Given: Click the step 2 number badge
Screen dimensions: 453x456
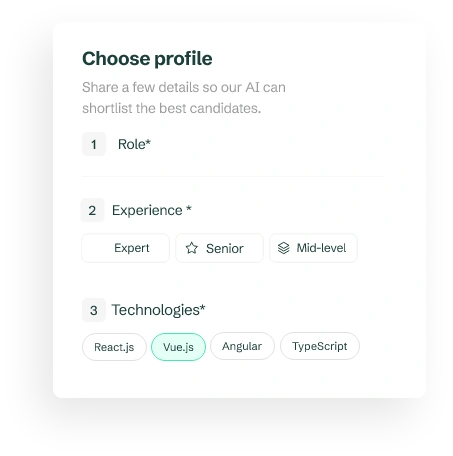Looking at the screenshot, I should point(92,210).
